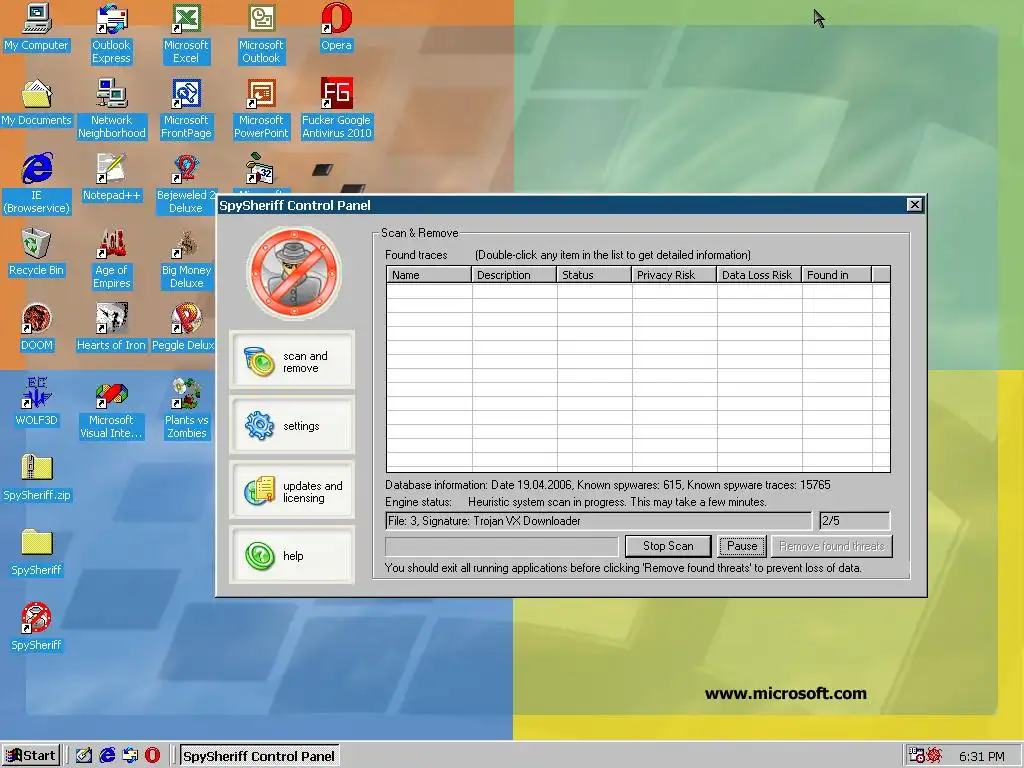This screenshot has width=1024, height=768.
Task: Select the Microsoft PowerPoint shortcut
Action: pos(261,108)
